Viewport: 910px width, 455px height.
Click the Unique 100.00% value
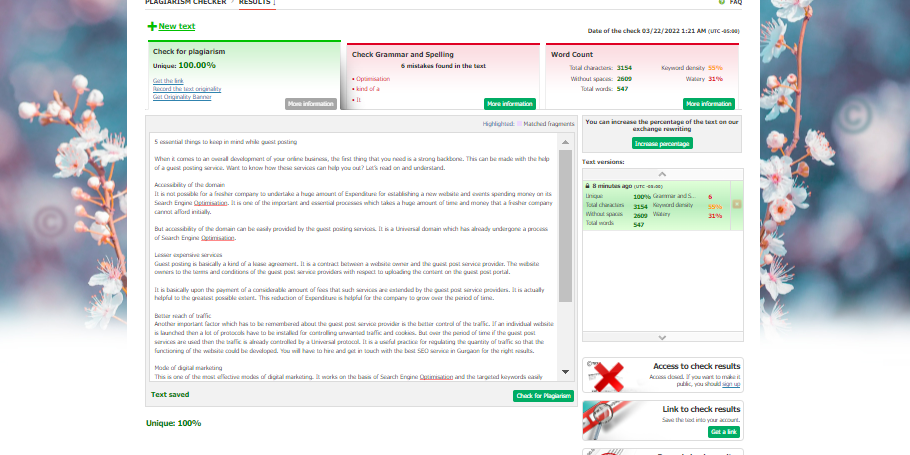(197, 65)
